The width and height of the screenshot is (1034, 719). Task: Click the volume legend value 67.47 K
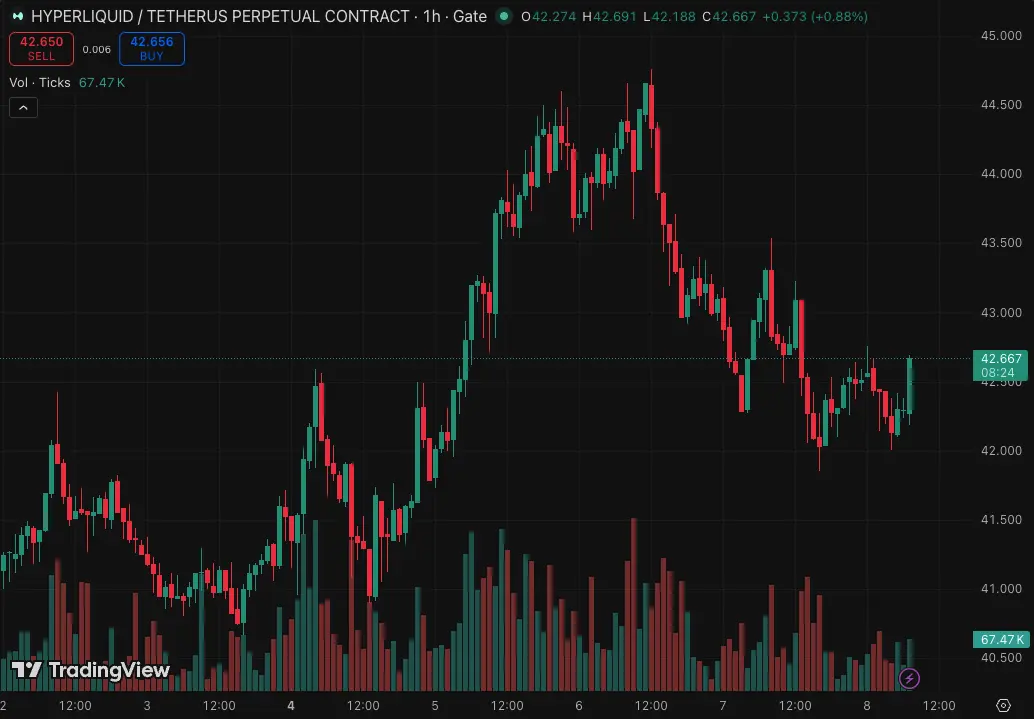tap(102, 82)
